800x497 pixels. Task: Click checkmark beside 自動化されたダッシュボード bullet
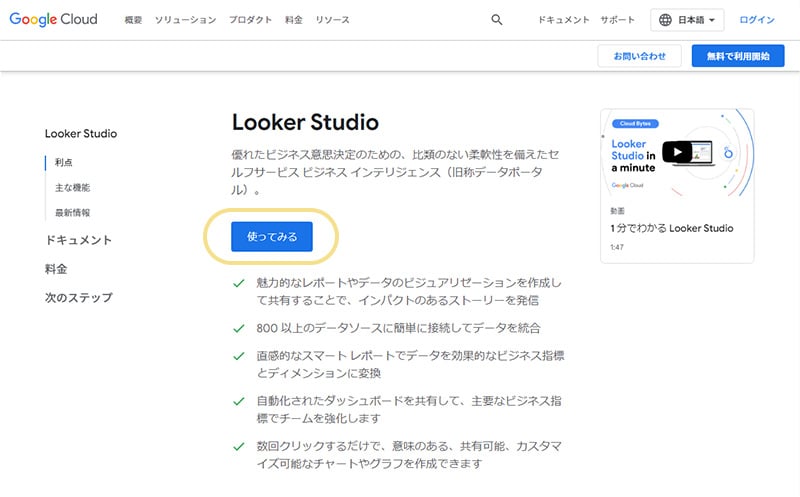(x=239, y=402)
